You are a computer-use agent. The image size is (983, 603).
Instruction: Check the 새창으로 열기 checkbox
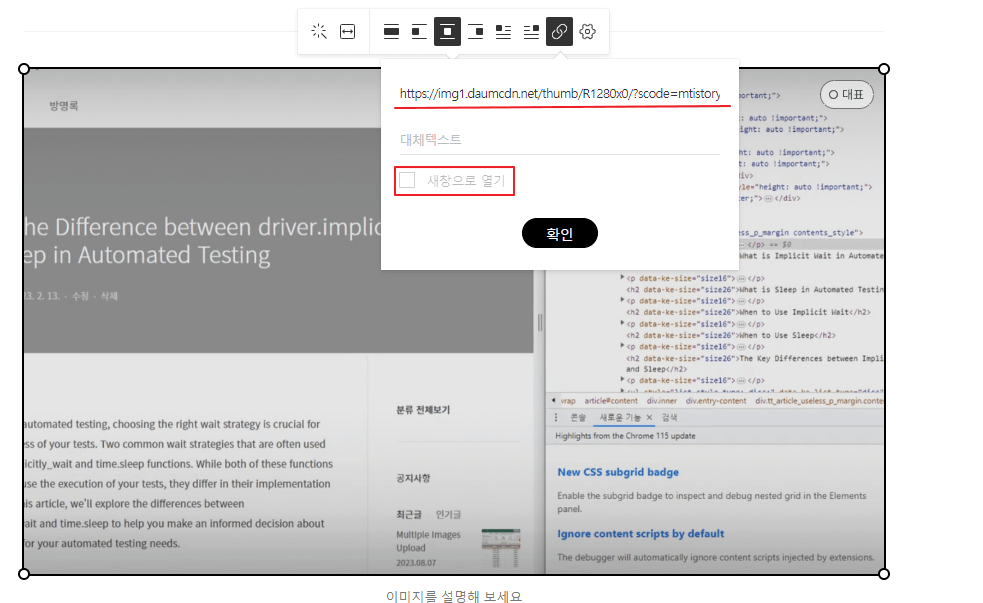(x=407, y=181)
